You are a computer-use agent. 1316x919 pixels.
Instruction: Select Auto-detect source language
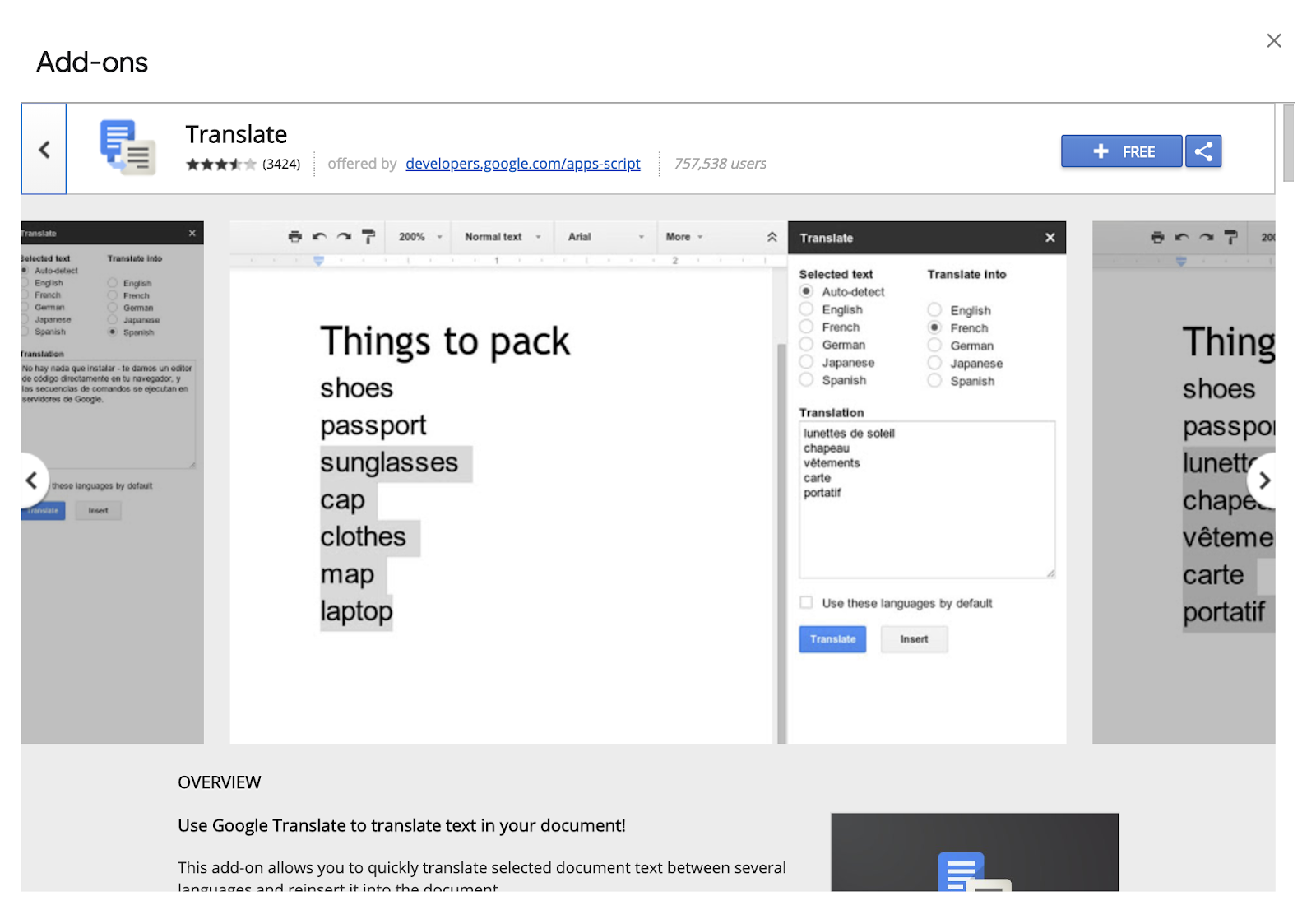click(807, 291)
